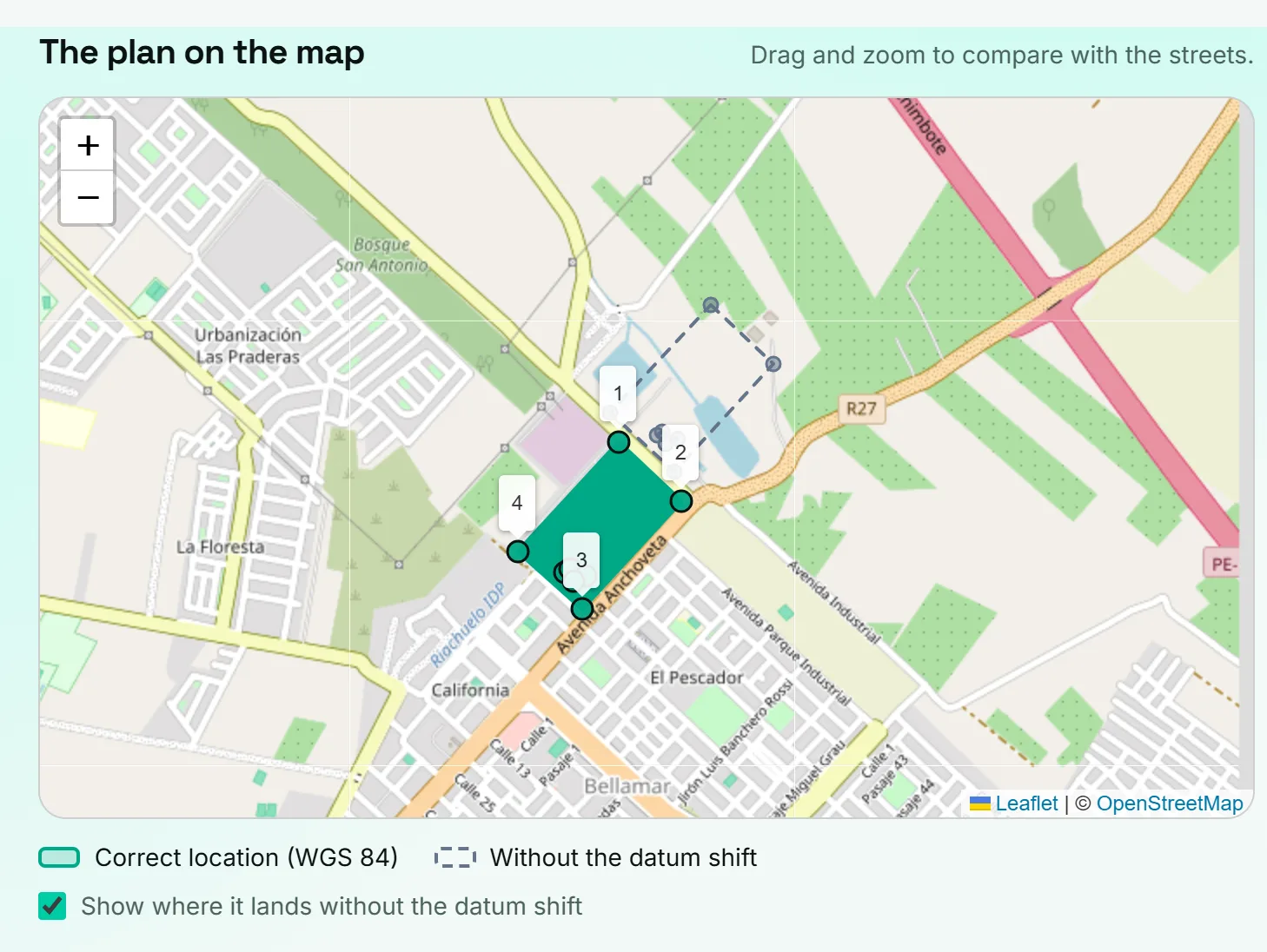Open the OpenStreetMap attribution link
The width and height of the screenshot is (1267, 952).
click(x=1170, y=803)
